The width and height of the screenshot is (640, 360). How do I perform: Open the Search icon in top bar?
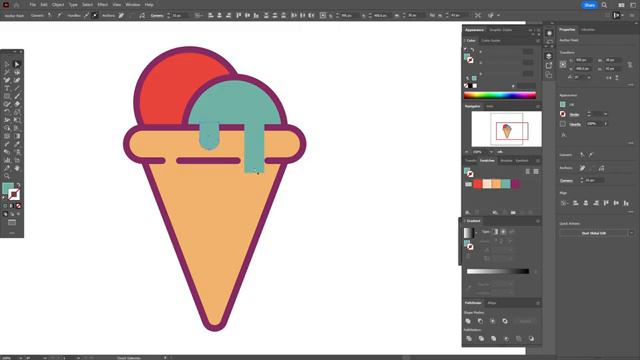pos(604,5)
